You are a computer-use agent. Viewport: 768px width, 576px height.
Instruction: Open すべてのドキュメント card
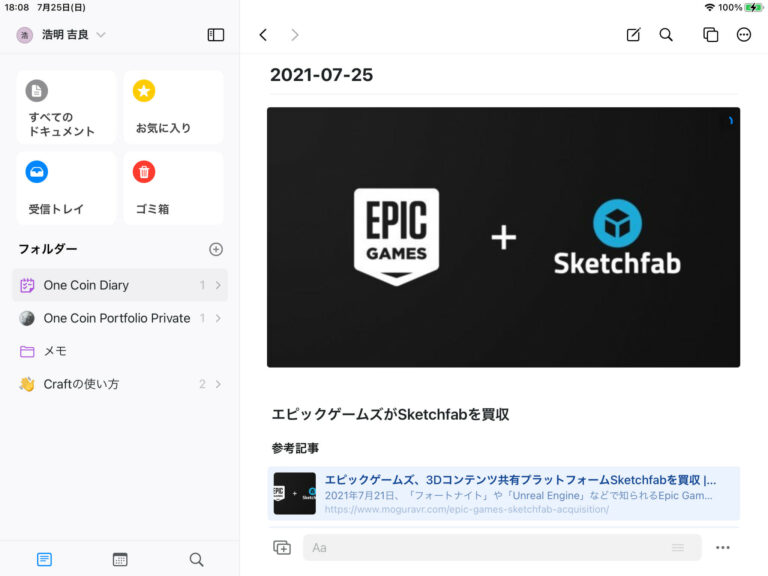point(66,107)
